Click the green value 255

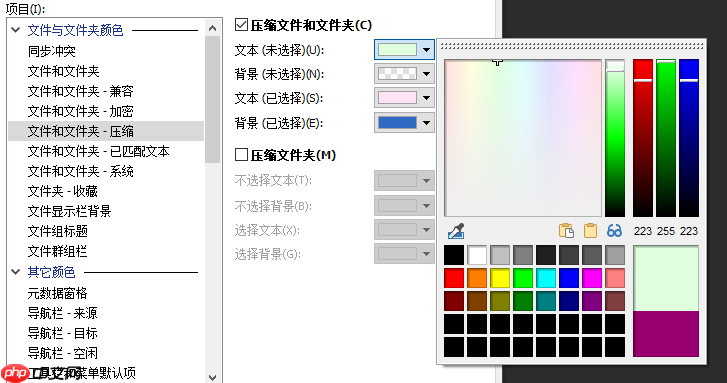[666, 231]
